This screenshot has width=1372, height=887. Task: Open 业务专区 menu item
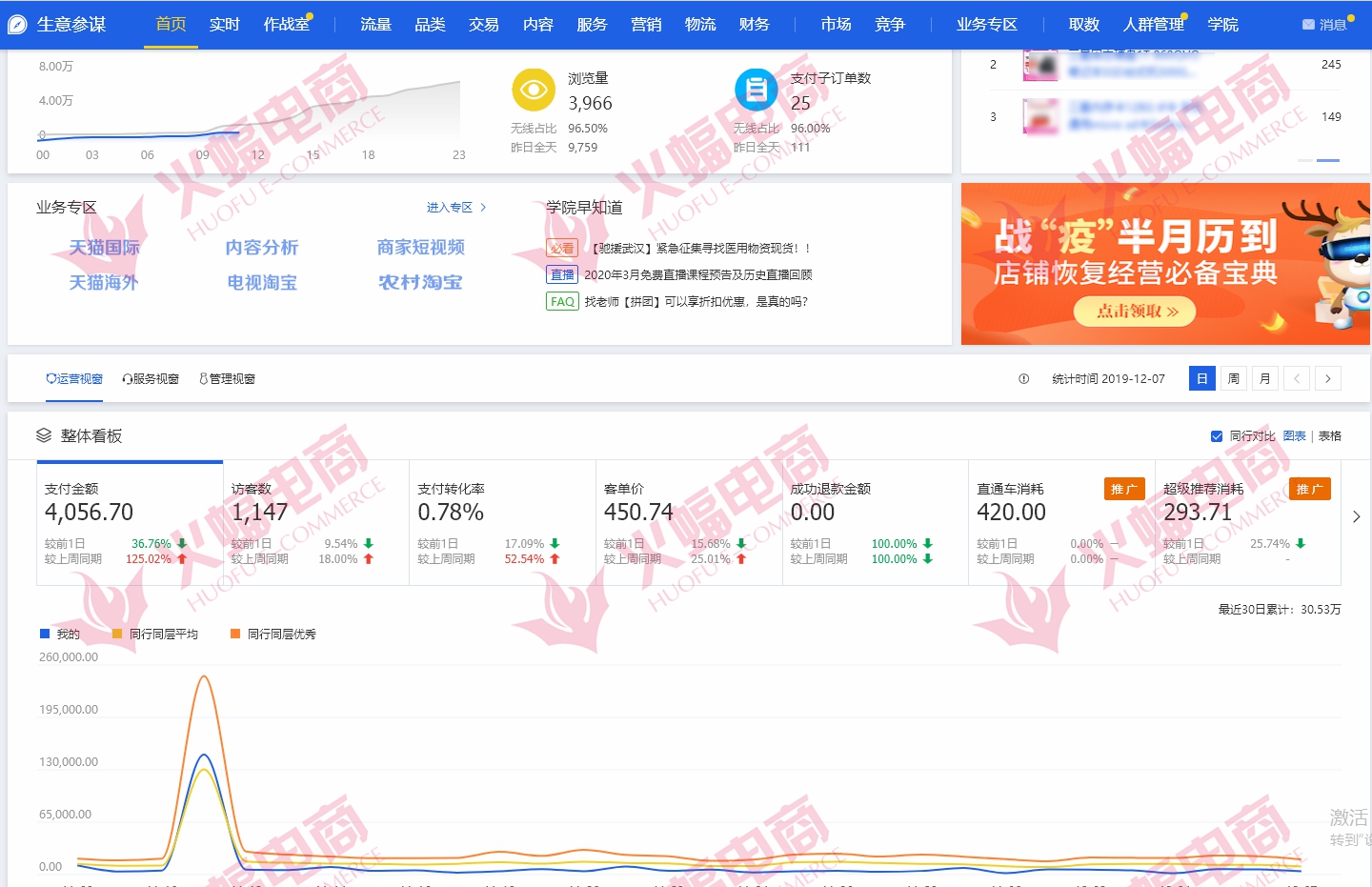click(x=987, y=24)
